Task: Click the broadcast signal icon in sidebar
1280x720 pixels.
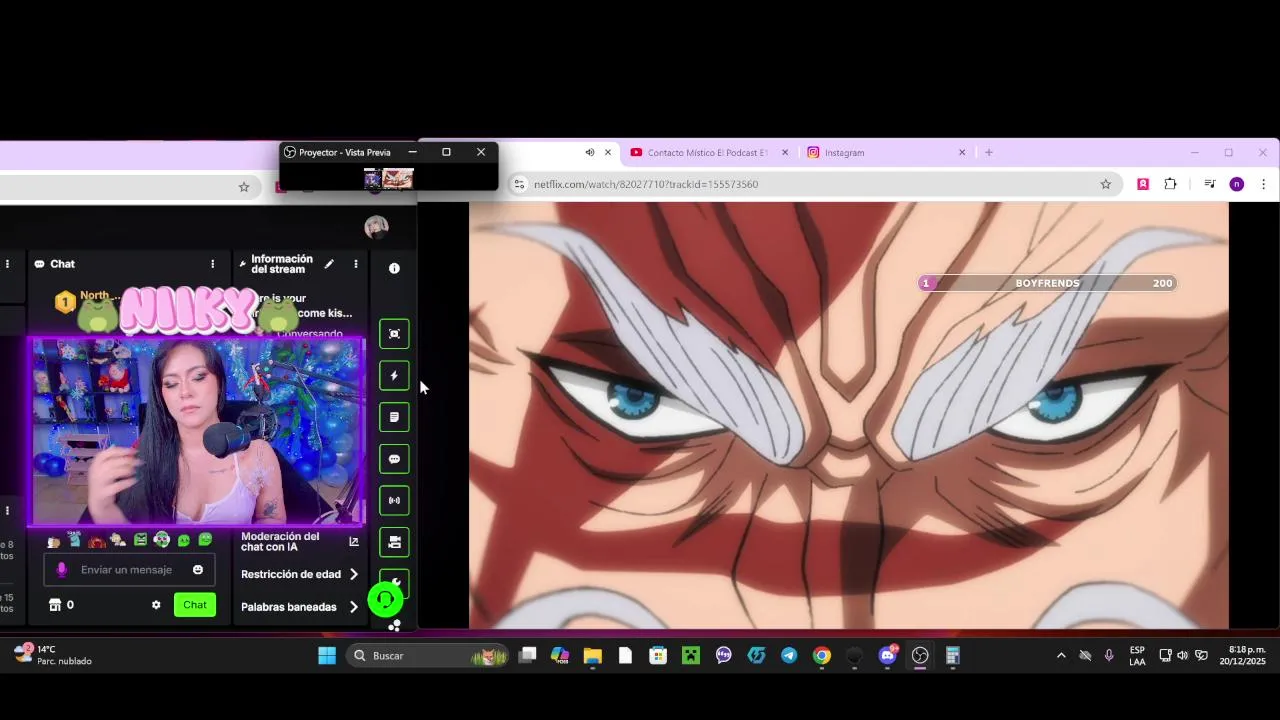Action: [394, 500]
